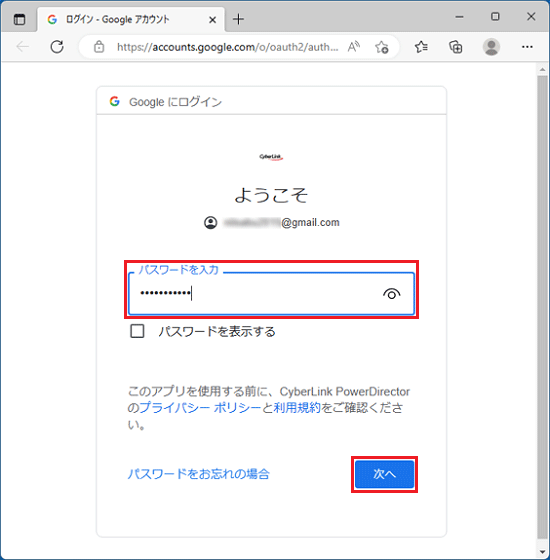Minimize the browser window
Image resolution: width=550 pixels, height=560 pixels.
coord(459,17)
